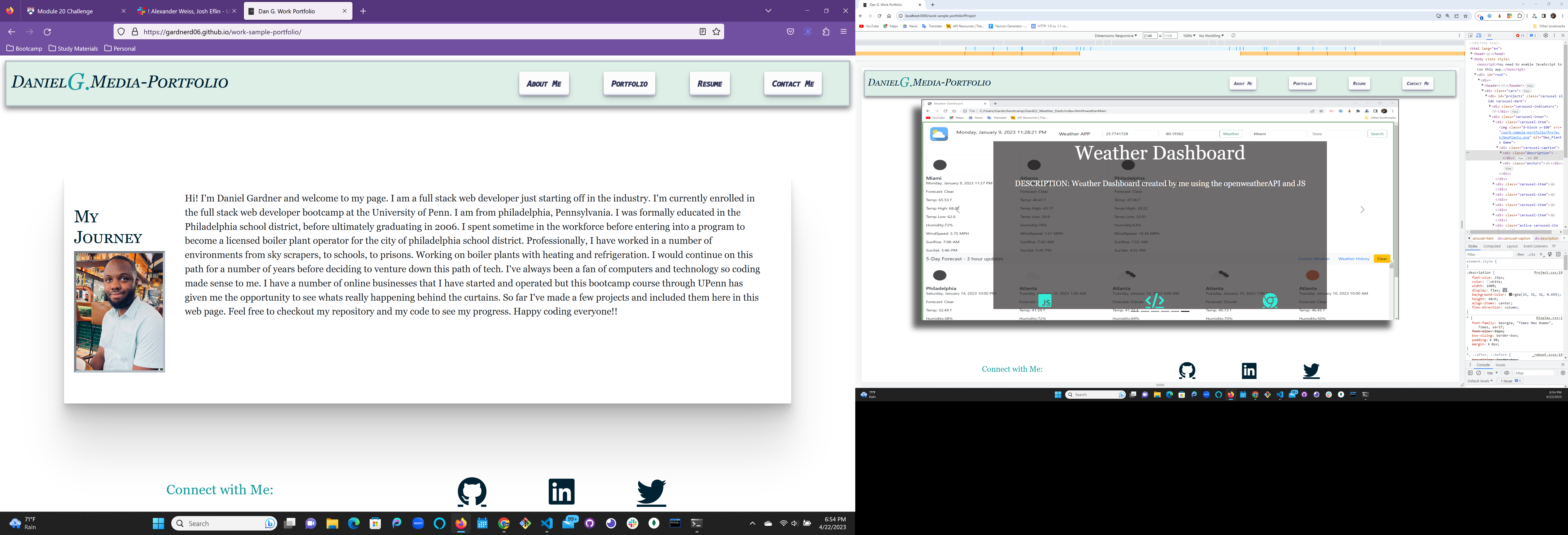Switch to the Computed tab in DevTools
The height and width of the screenshot is (535, 1568).
tap(1492, 246)
